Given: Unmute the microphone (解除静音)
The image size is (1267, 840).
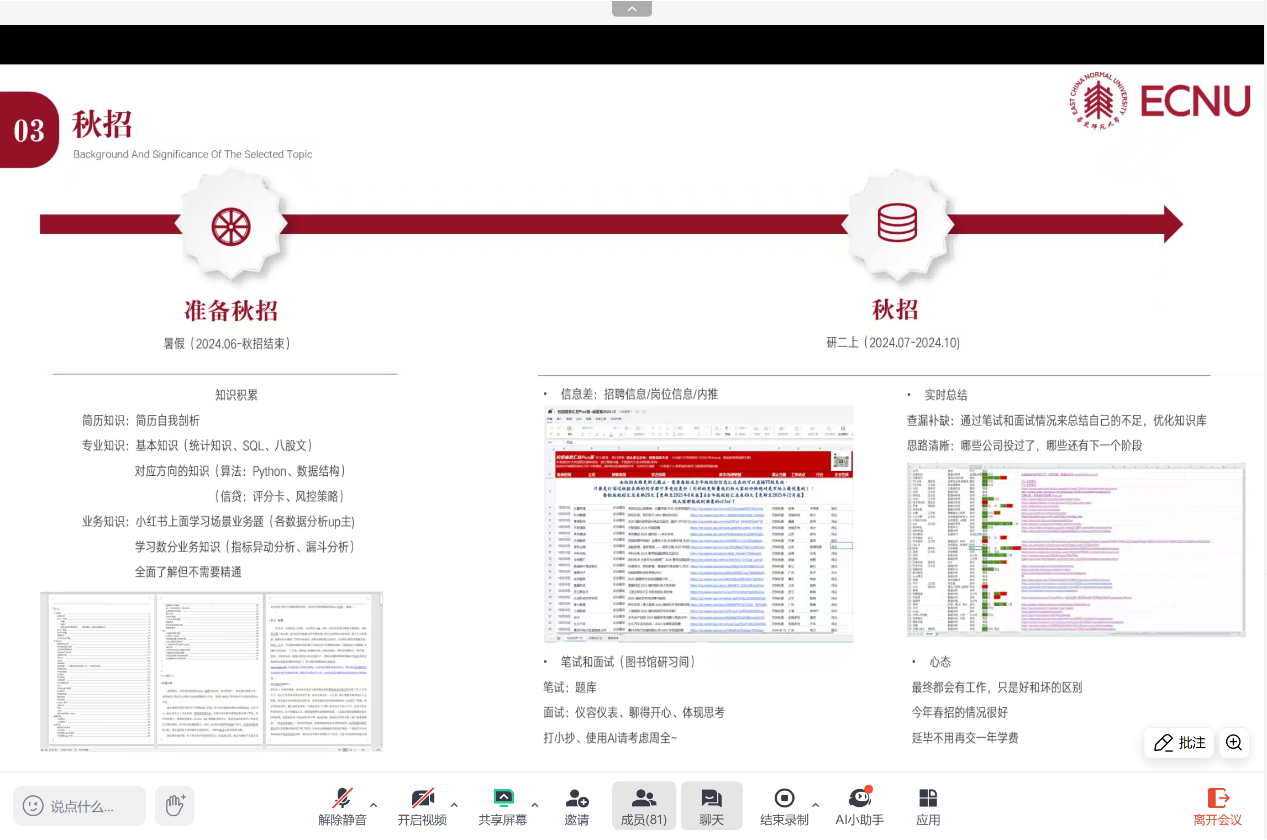Looking at the screenshot, I should click(x=342, y=806).
